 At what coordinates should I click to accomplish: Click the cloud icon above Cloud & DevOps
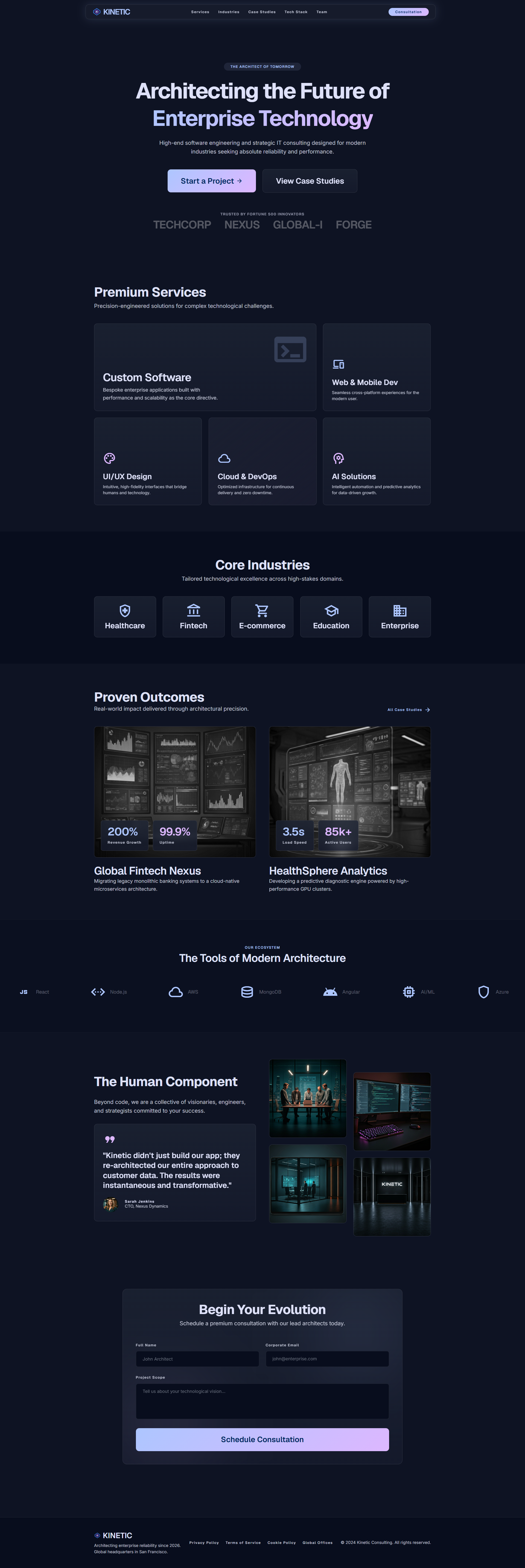coord(224,458)
